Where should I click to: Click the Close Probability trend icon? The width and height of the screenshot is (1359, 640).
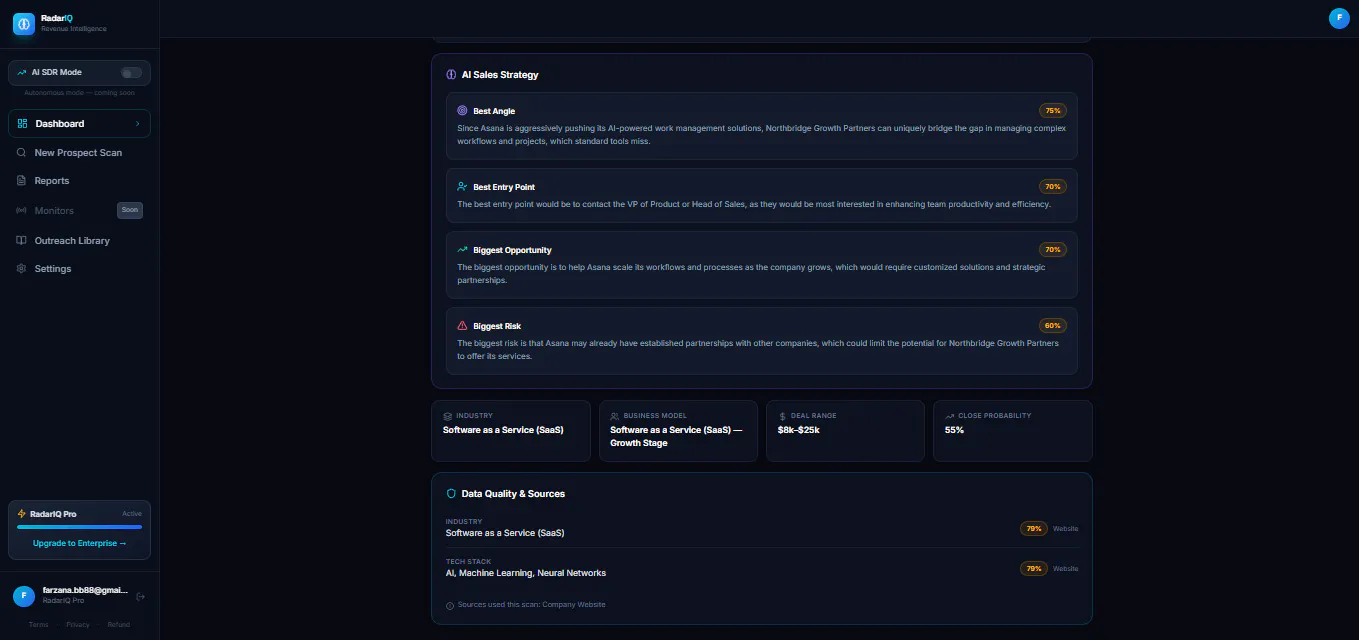[949, 416]
